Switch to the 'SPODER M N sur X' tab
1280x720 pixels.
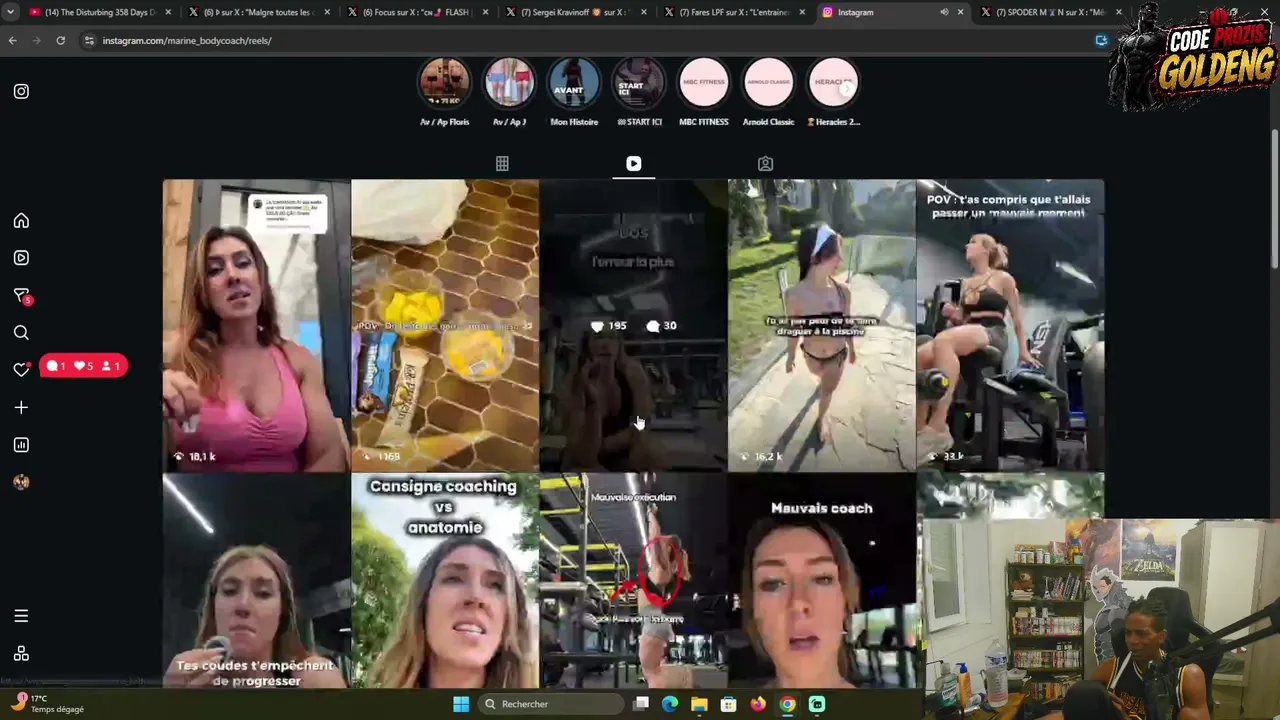pos(1050,12)
